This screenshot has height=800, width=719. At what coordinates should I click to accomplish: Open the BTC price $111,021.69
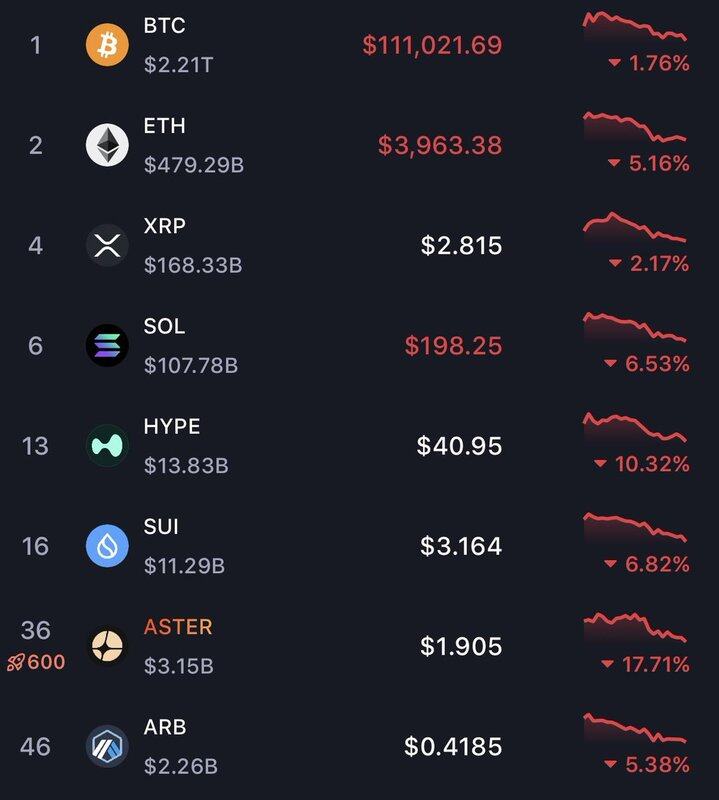tap(432, 45)
